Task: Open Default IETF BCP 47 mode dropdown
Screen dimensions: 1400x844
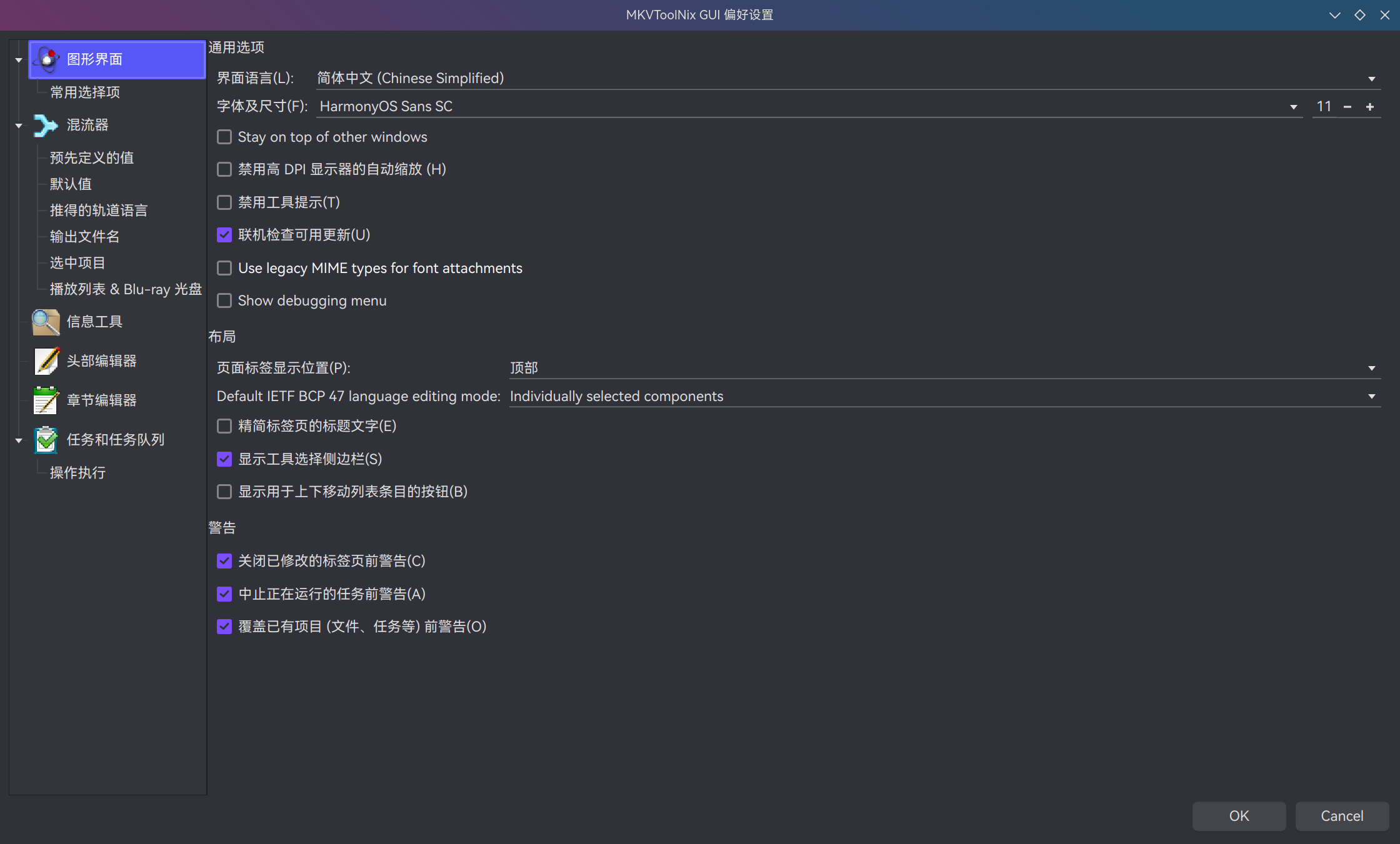Action: 1372,396
